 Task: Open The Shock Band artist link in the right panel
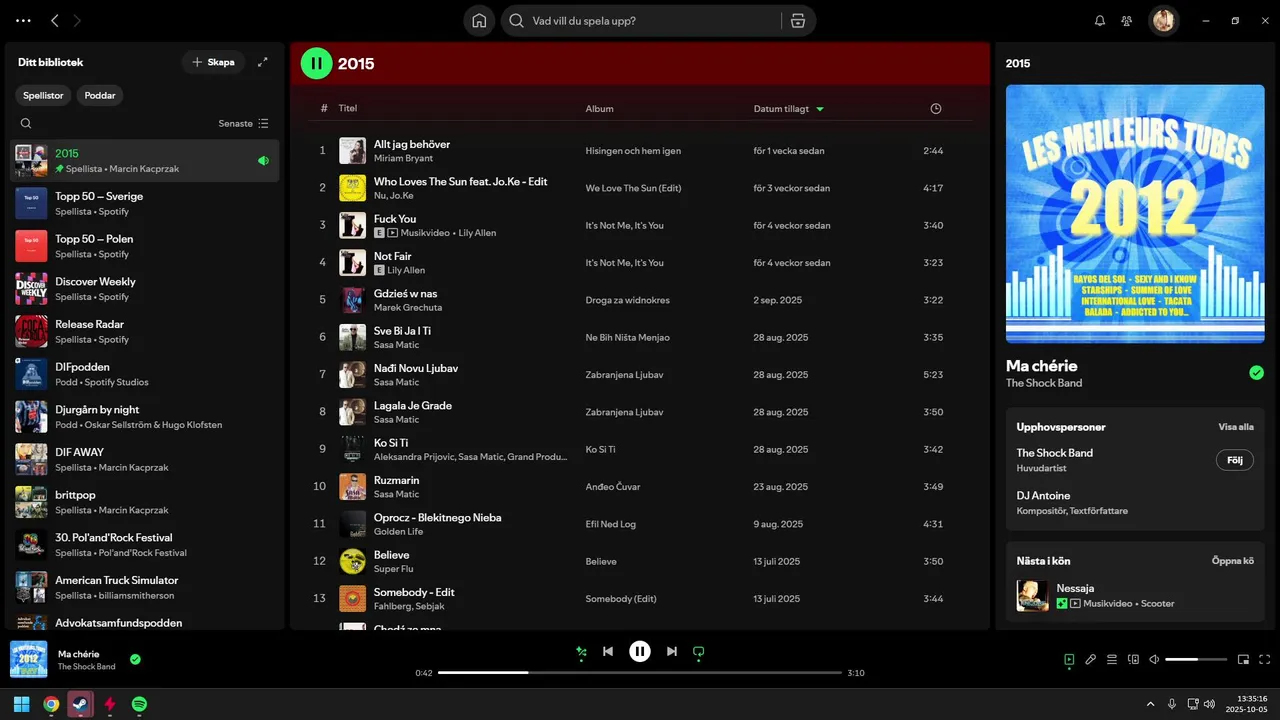(1055, 453)
